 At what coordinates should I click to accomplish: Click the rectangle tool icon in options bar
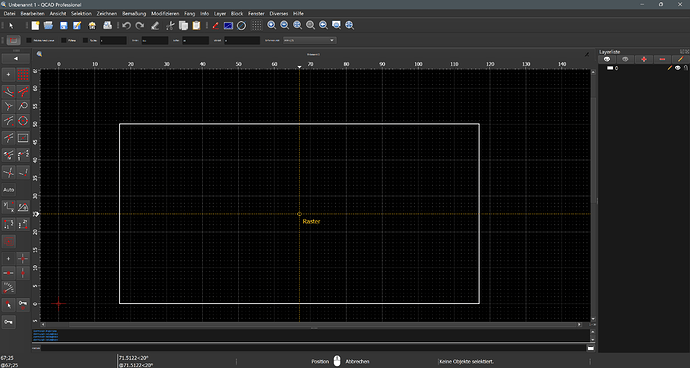pyautogui.click(x=14, y=40)
